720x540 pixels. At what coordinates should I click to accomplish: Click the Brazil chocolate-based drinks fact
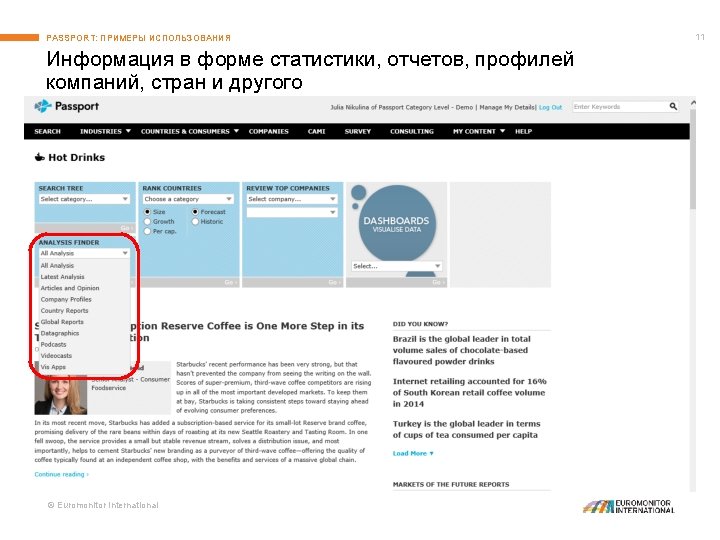click(x=461, y=350)
